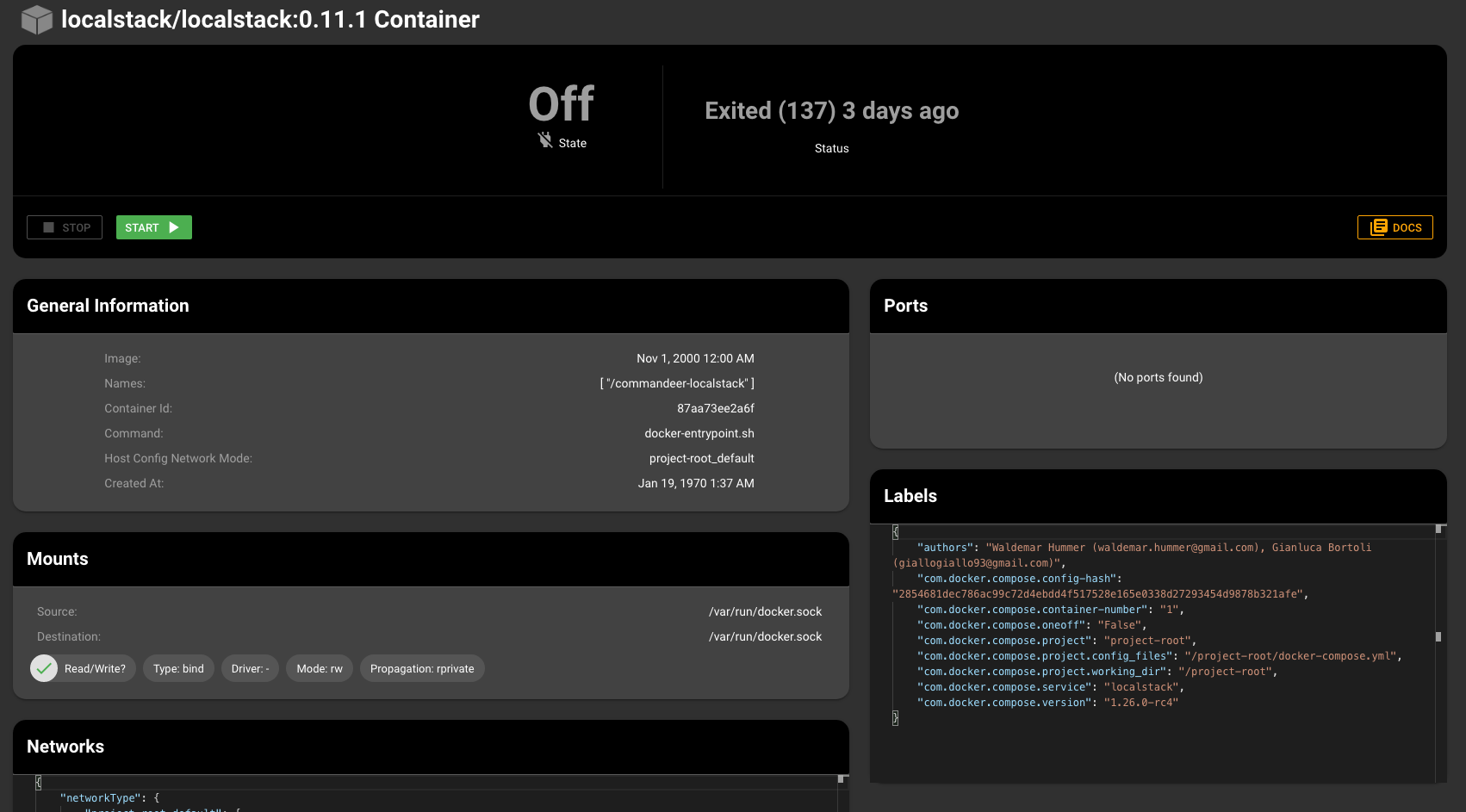Click the created date 'Jan 19, 1970 1:37 AM'
The height and width of the screenshot is (812, 1466).
click(696, 483)
